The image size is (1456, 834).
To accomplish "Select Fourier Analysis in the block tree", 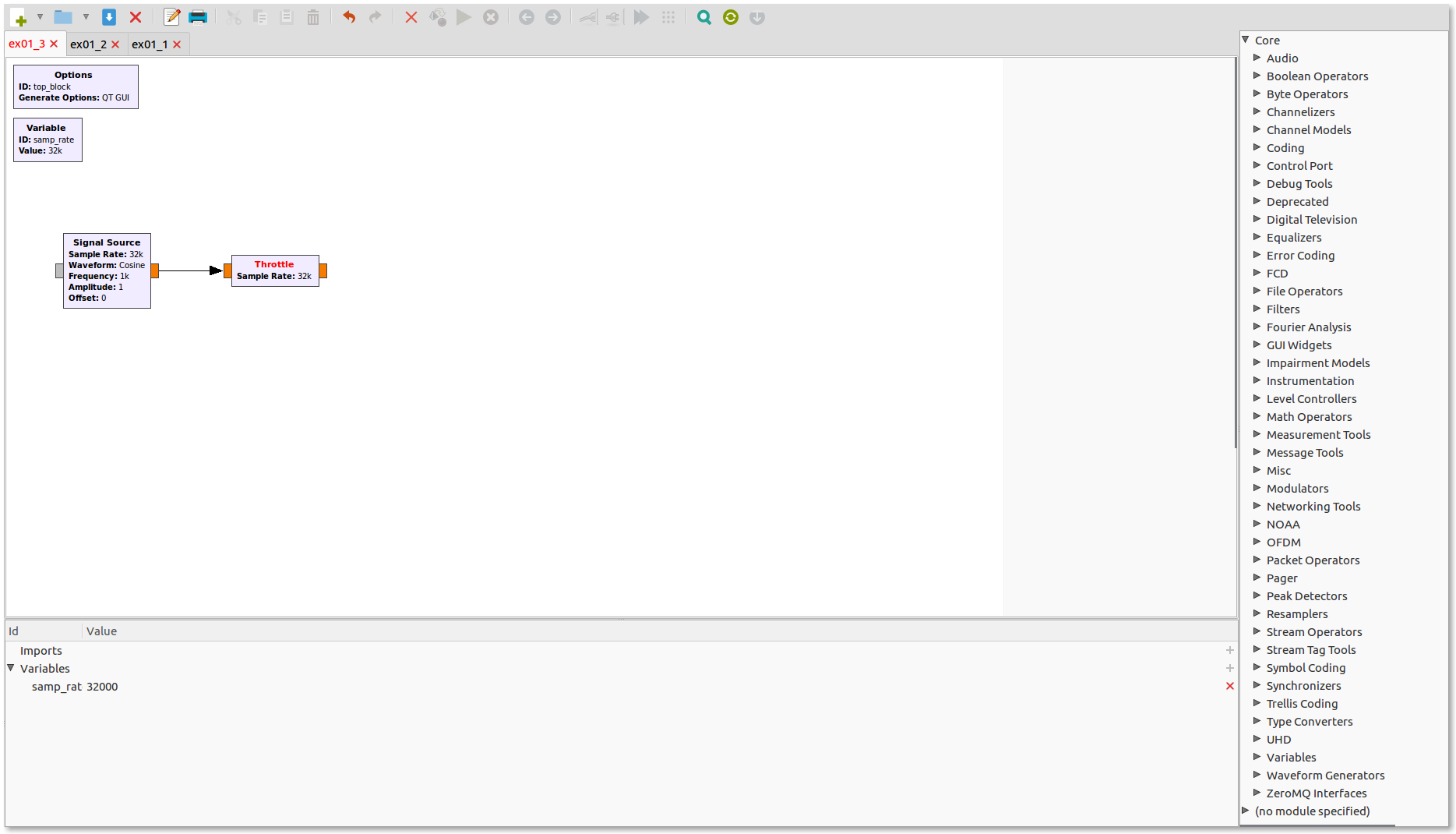I will (1308, 327).
